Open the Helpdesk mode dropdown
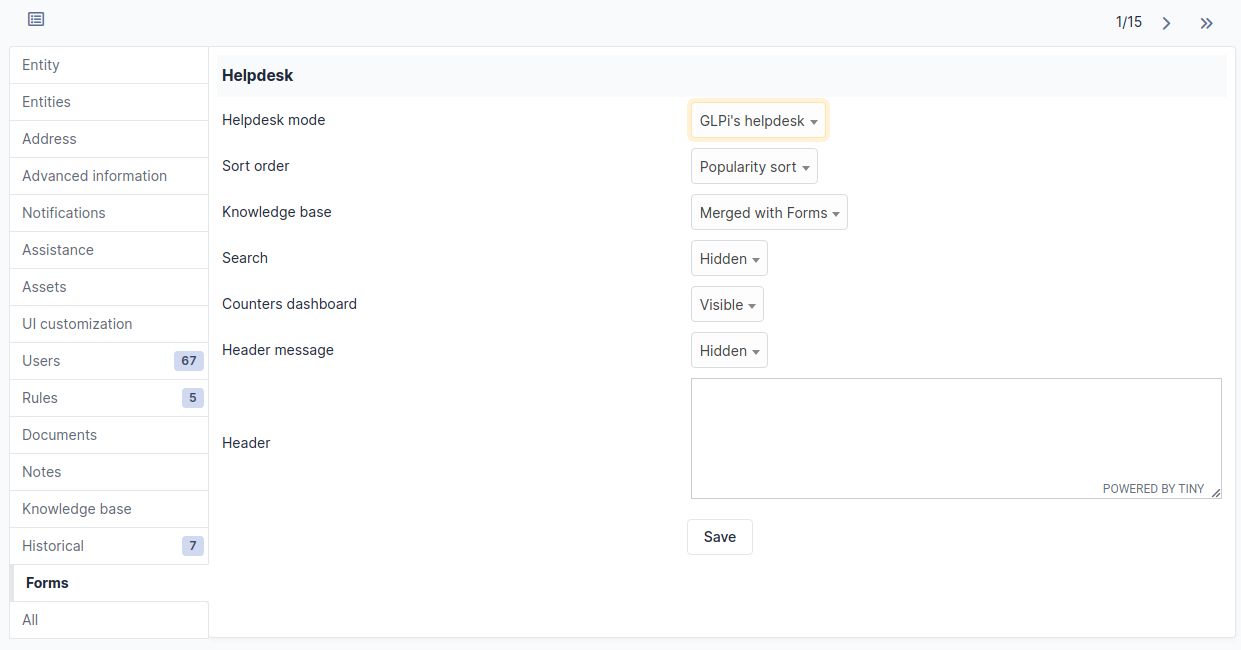 point(757,119)
